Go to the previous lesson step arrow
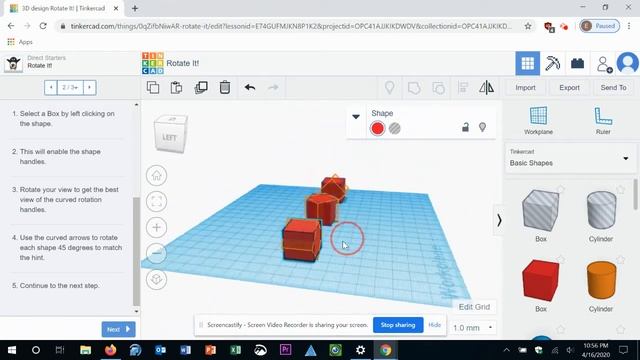 51,87
